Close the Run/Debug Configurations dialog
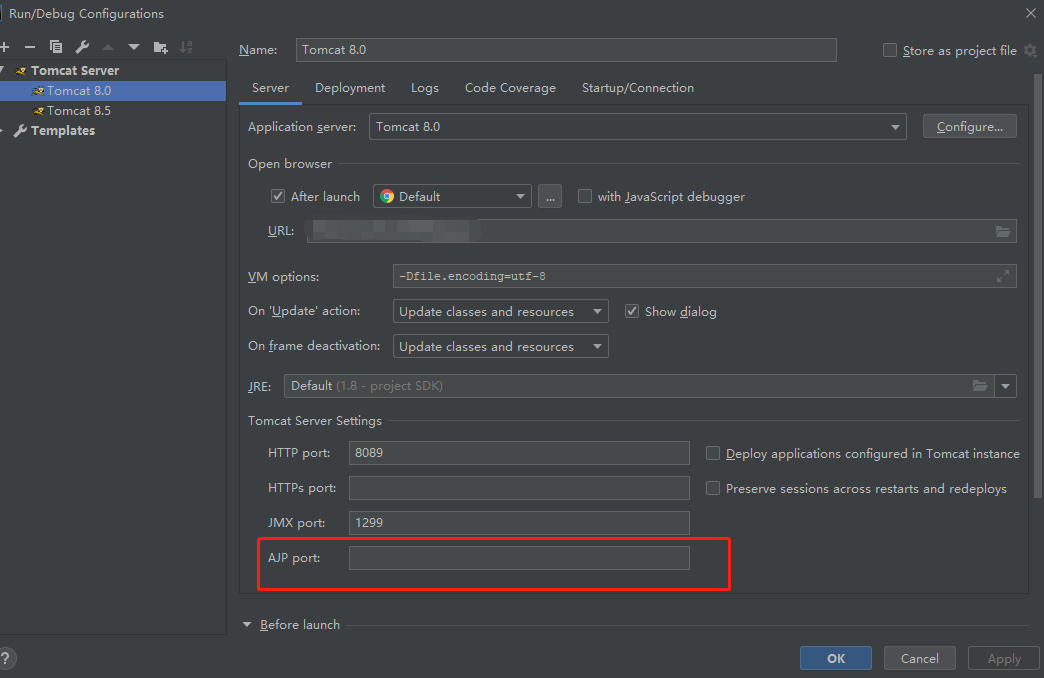Image resolution: width=1044 pixels, height=678 pixels. coord(1031,13)
